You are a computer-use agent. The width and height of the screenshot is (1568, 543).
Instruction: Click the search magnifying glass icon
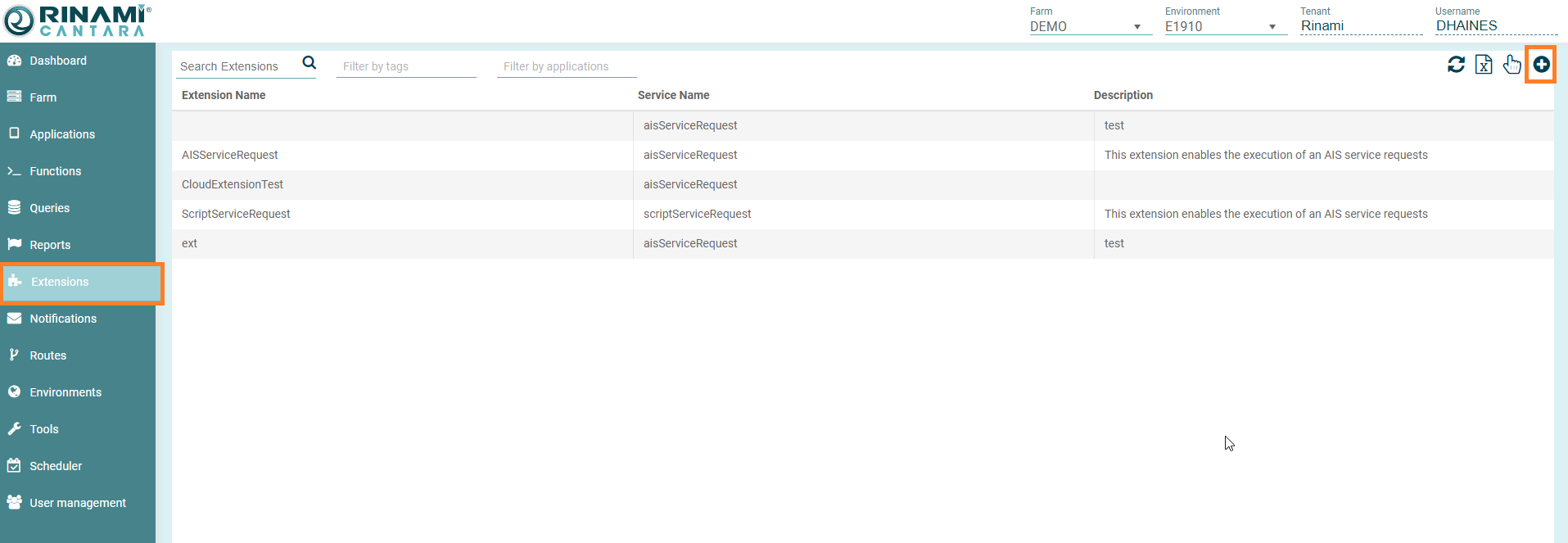coord(309,63)
